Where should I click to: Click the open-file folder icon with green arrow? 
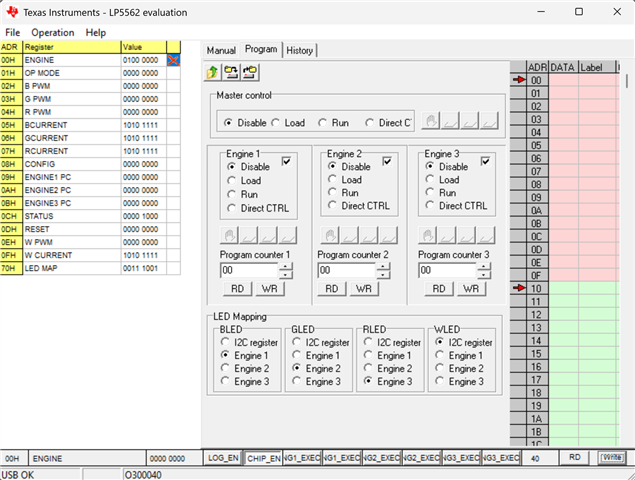[x=212, y=72]
